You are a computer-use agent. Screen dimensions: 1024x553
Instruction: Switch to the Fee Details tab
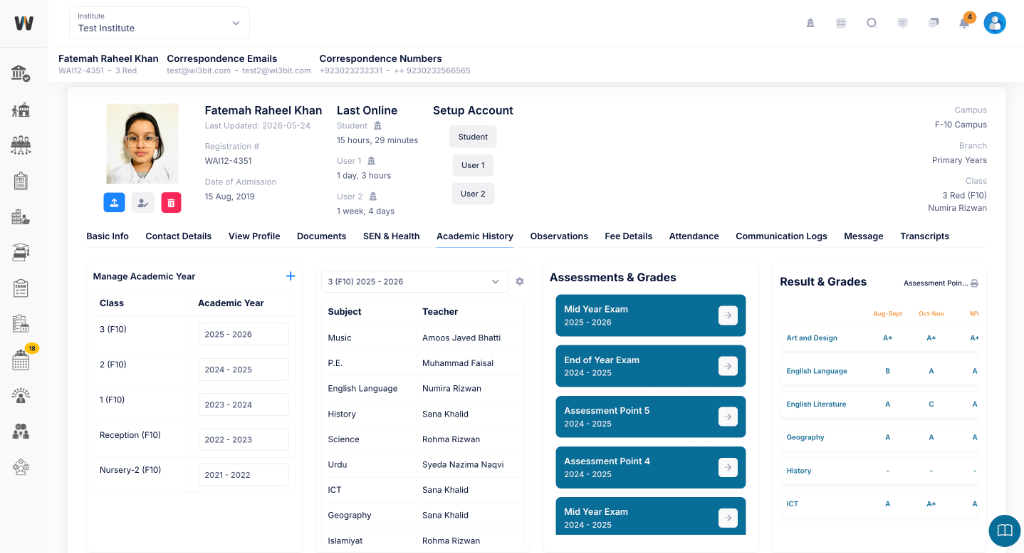click(x=628, y=236)
